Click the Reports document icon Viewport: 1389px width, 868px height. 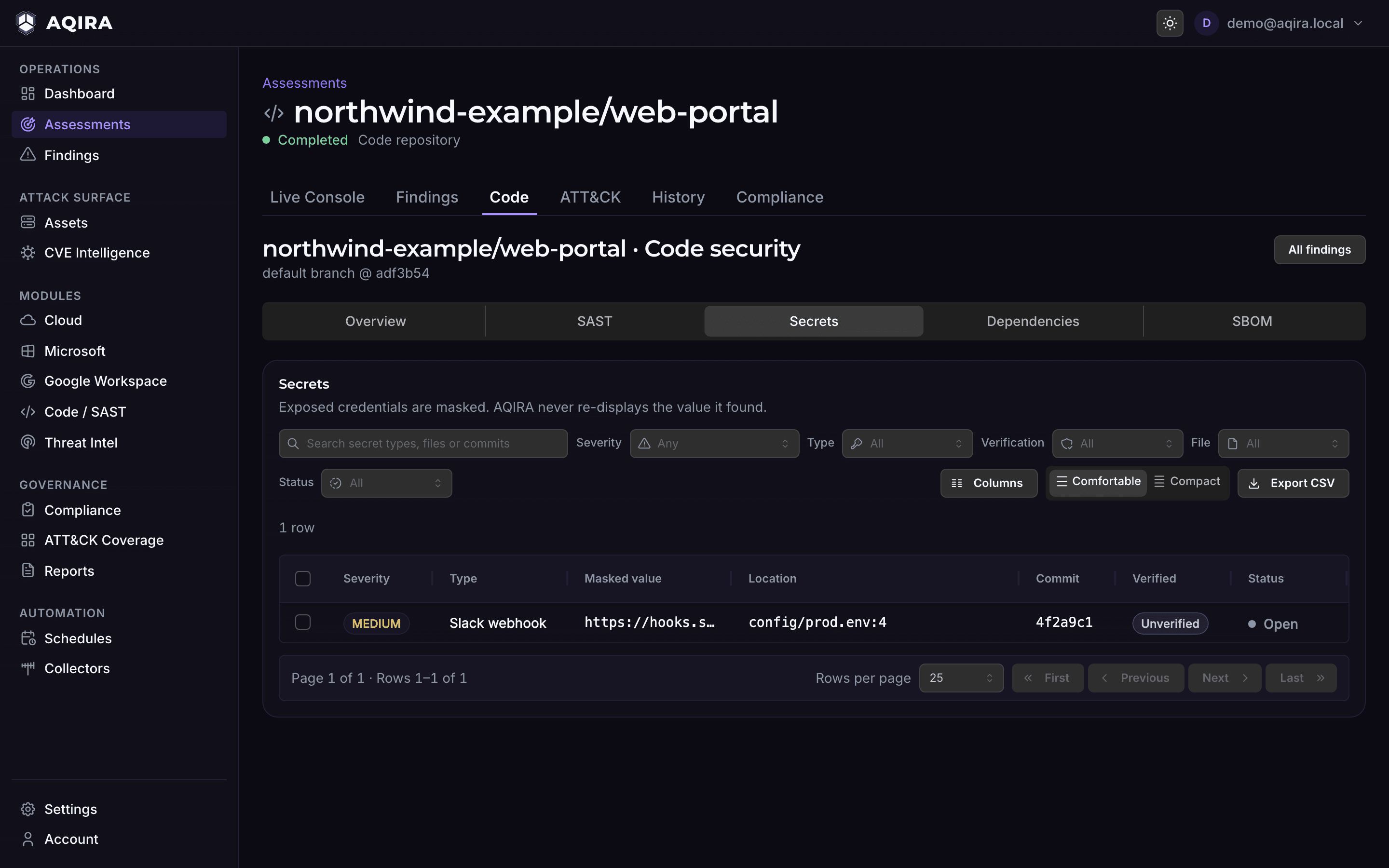(x=27, y=570)
